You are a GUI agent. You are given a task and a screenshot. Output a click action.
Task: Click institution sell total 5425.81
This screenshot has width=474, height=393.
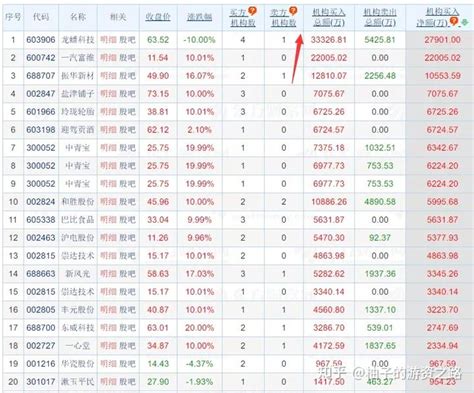pyautogui.click(x=380, y=40)
